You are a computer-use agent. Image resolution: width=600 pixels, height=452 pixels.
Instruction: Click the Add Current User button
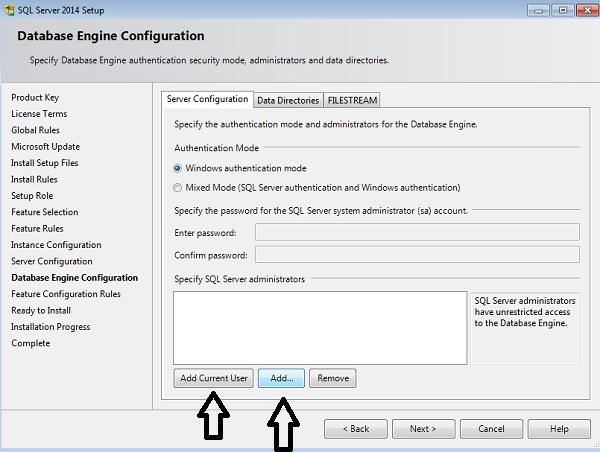[214, 379]
